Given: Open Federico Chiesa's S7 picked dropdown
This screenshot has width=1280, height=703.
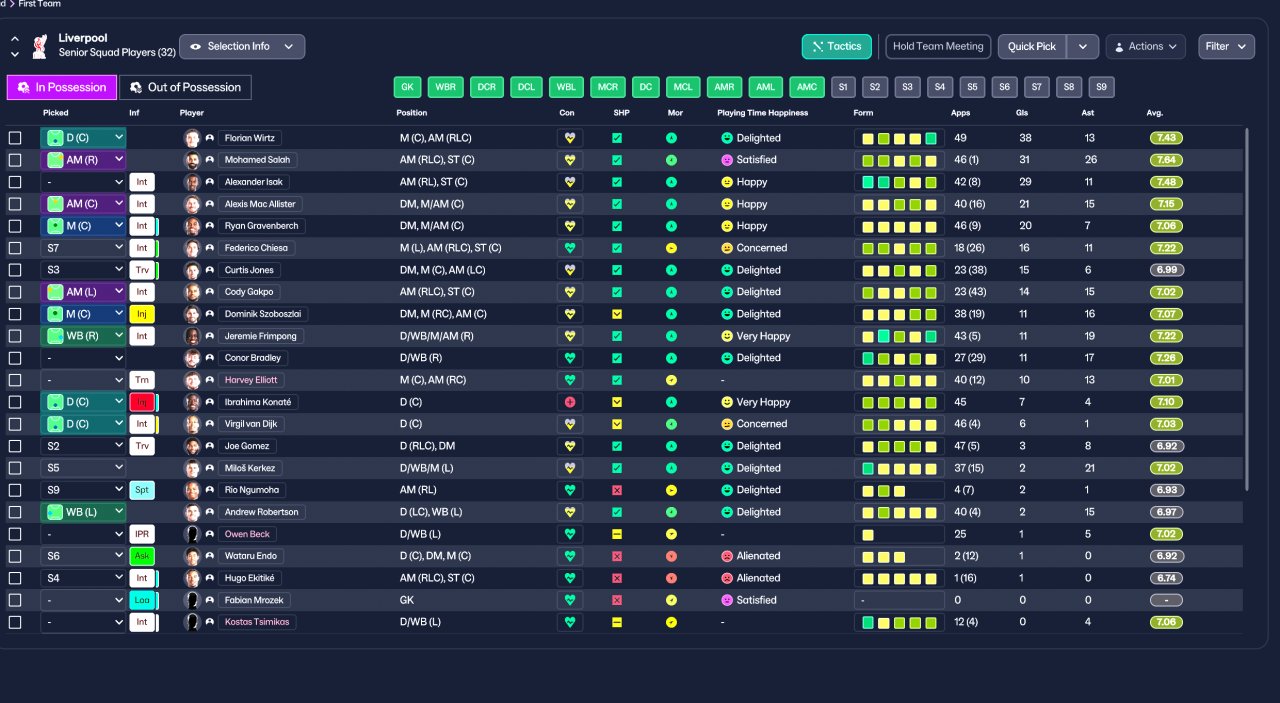Looking at the screenshot, I should (83, 248).
